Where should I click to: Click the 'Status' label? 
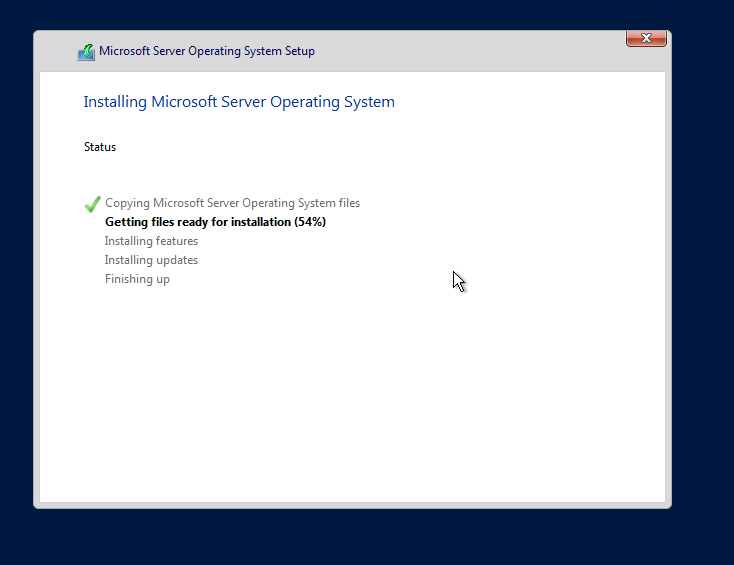[x=100, y=147]
